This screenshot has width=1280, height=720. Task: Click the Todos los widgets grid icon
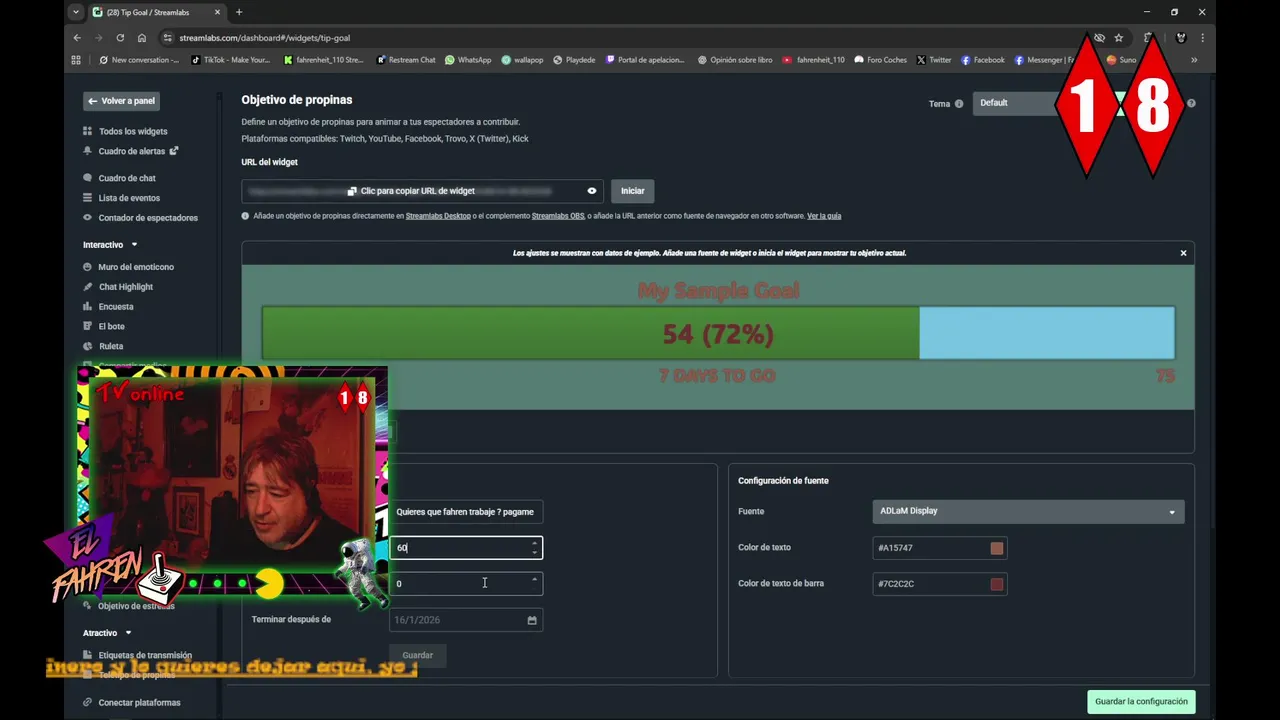(x=88, y=131)
